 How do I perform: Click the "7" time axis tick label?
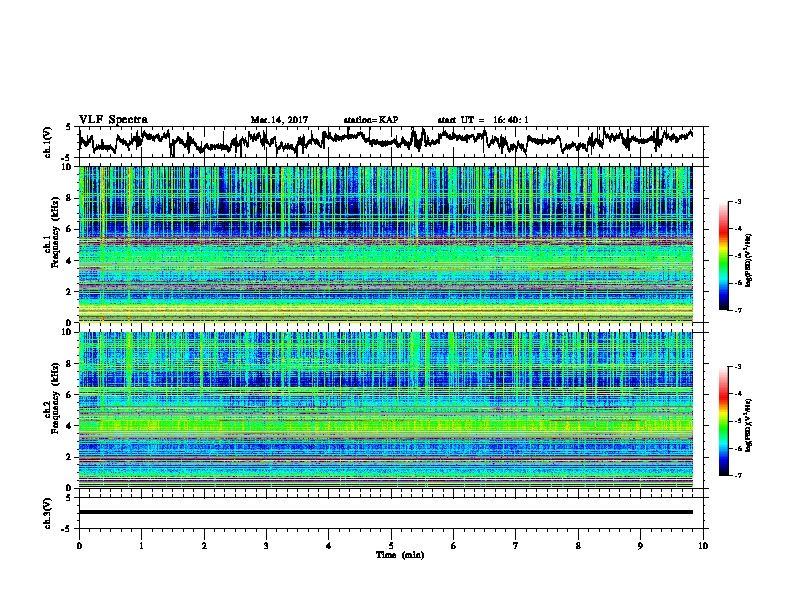pyautogui.click(x=516, y=546)
